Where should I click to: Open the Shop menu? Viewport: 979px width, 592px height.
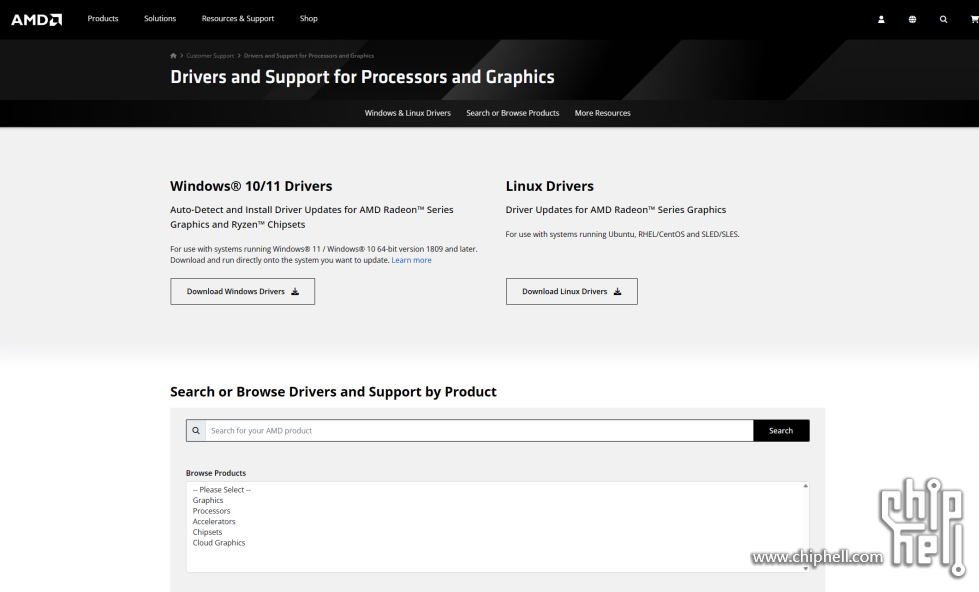(308, 19)
